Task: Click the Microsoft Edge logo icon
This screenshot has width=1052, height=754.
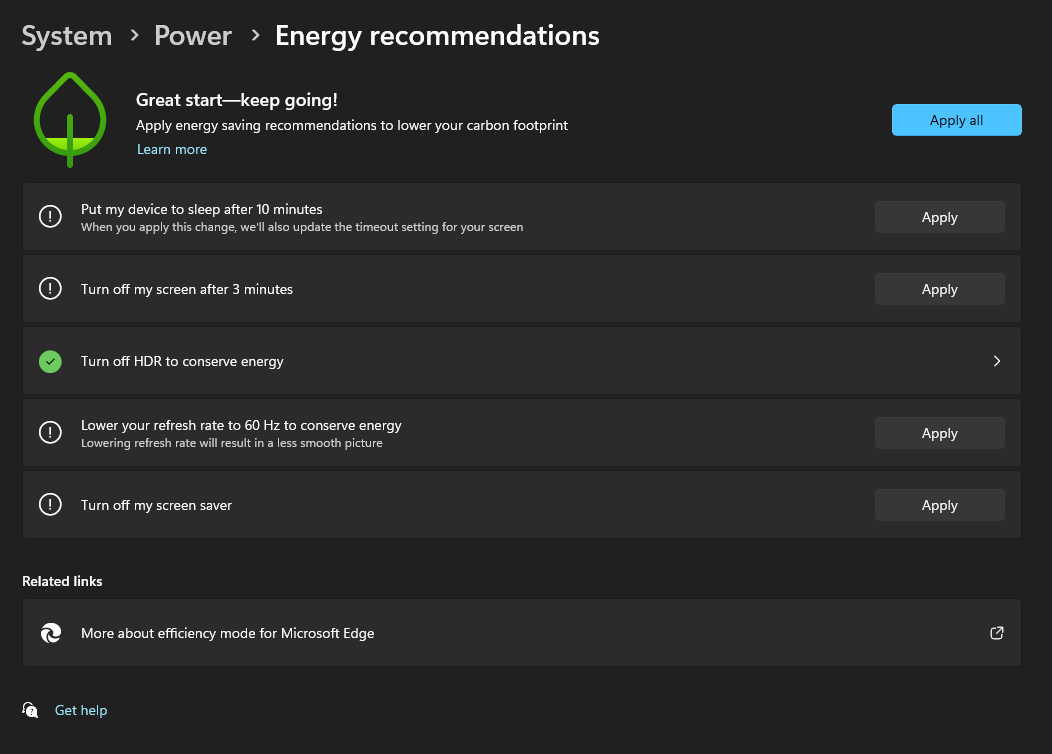Action: pos(51,633)
